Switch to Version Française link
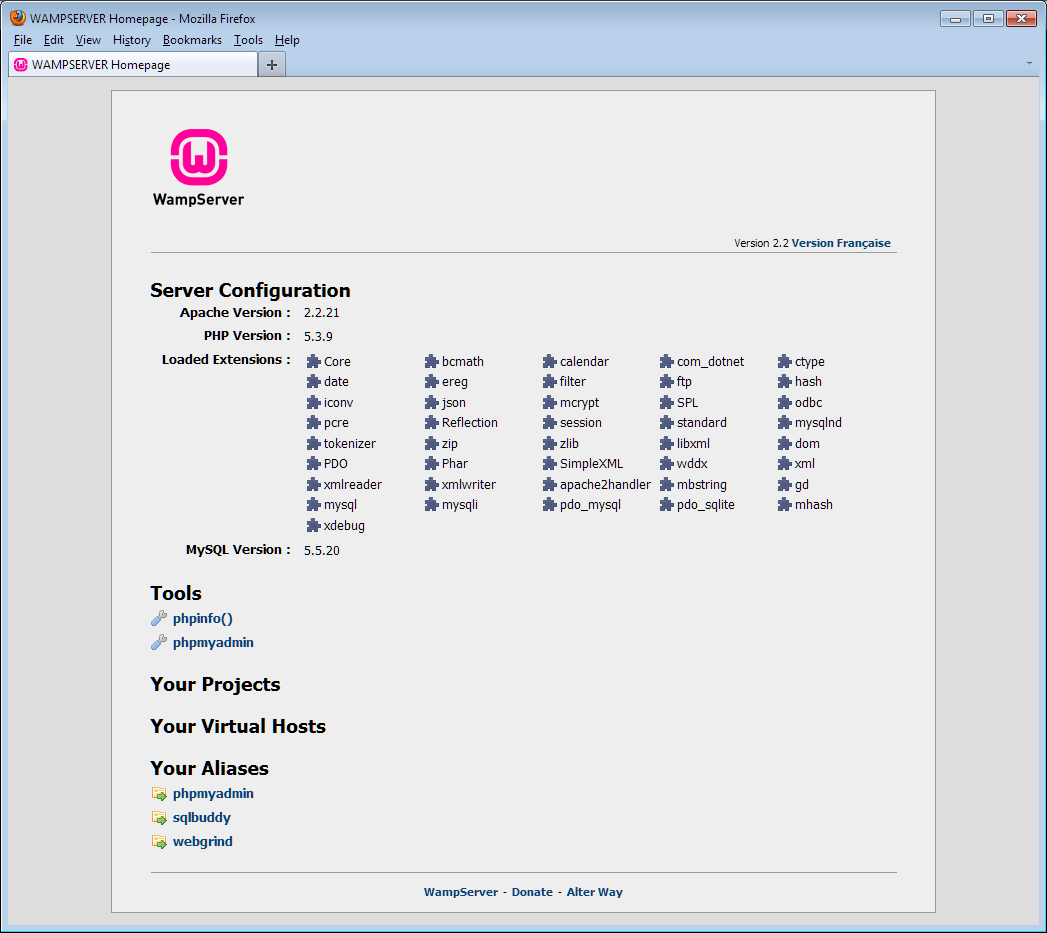This screenshot has height=933, width=1047. pos(841,243)
